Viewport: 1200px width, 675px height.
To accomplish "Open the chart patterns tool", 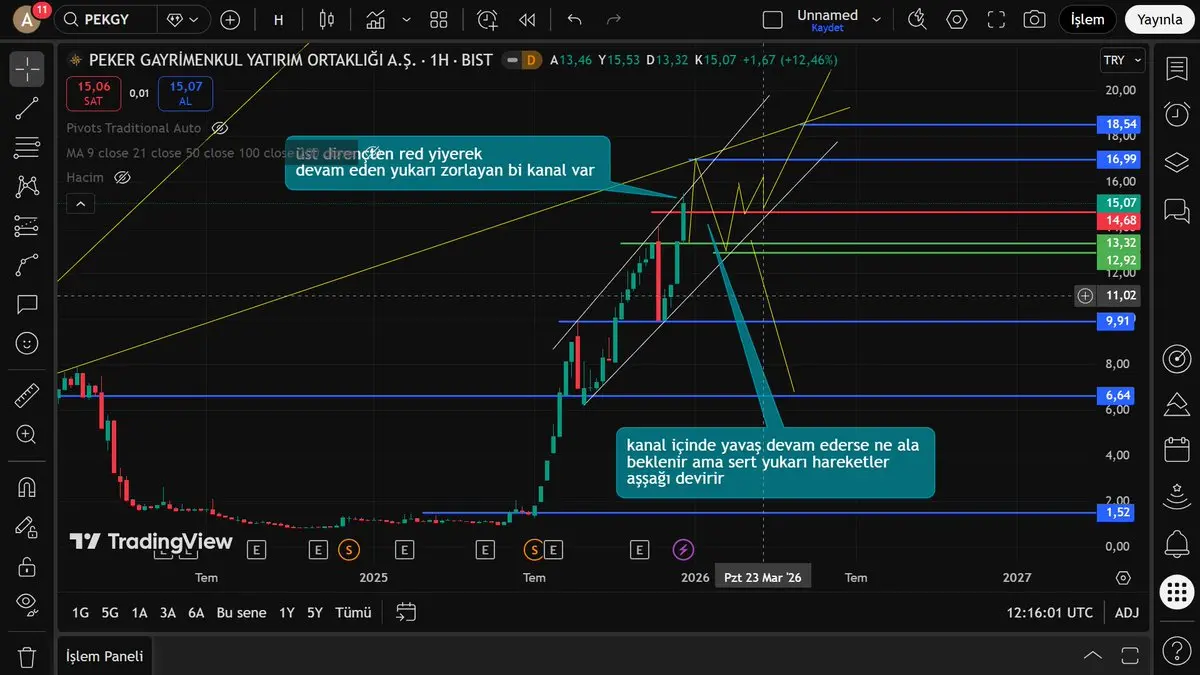I will click(x=27, y=186).
